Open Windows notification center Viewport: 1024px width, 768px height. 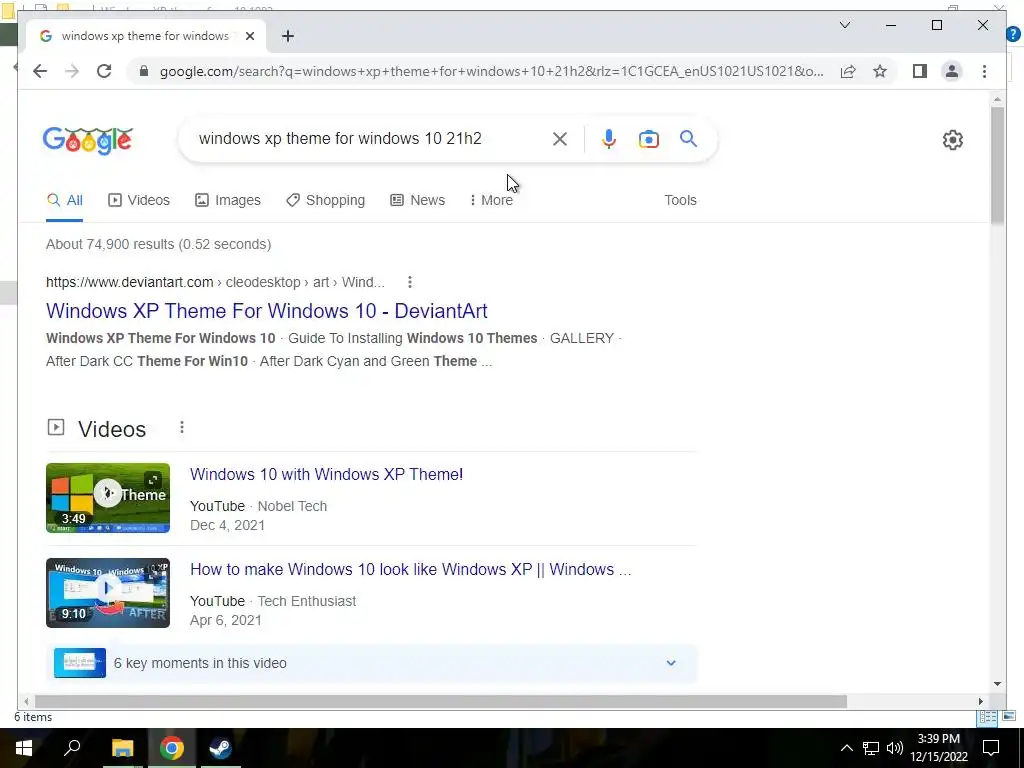991,748
